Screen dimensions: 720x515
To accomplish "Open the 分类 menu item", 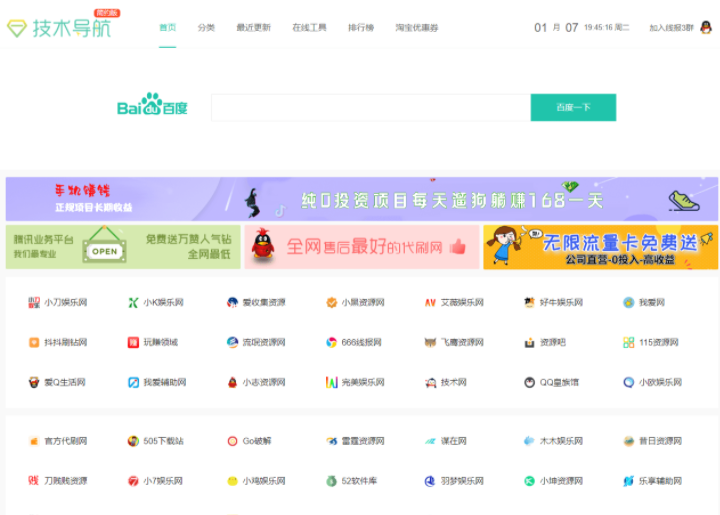I will coord(206,28).
